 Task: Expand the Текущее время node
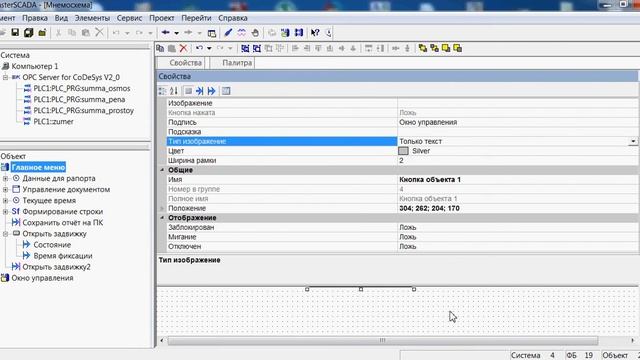point(5,200)
